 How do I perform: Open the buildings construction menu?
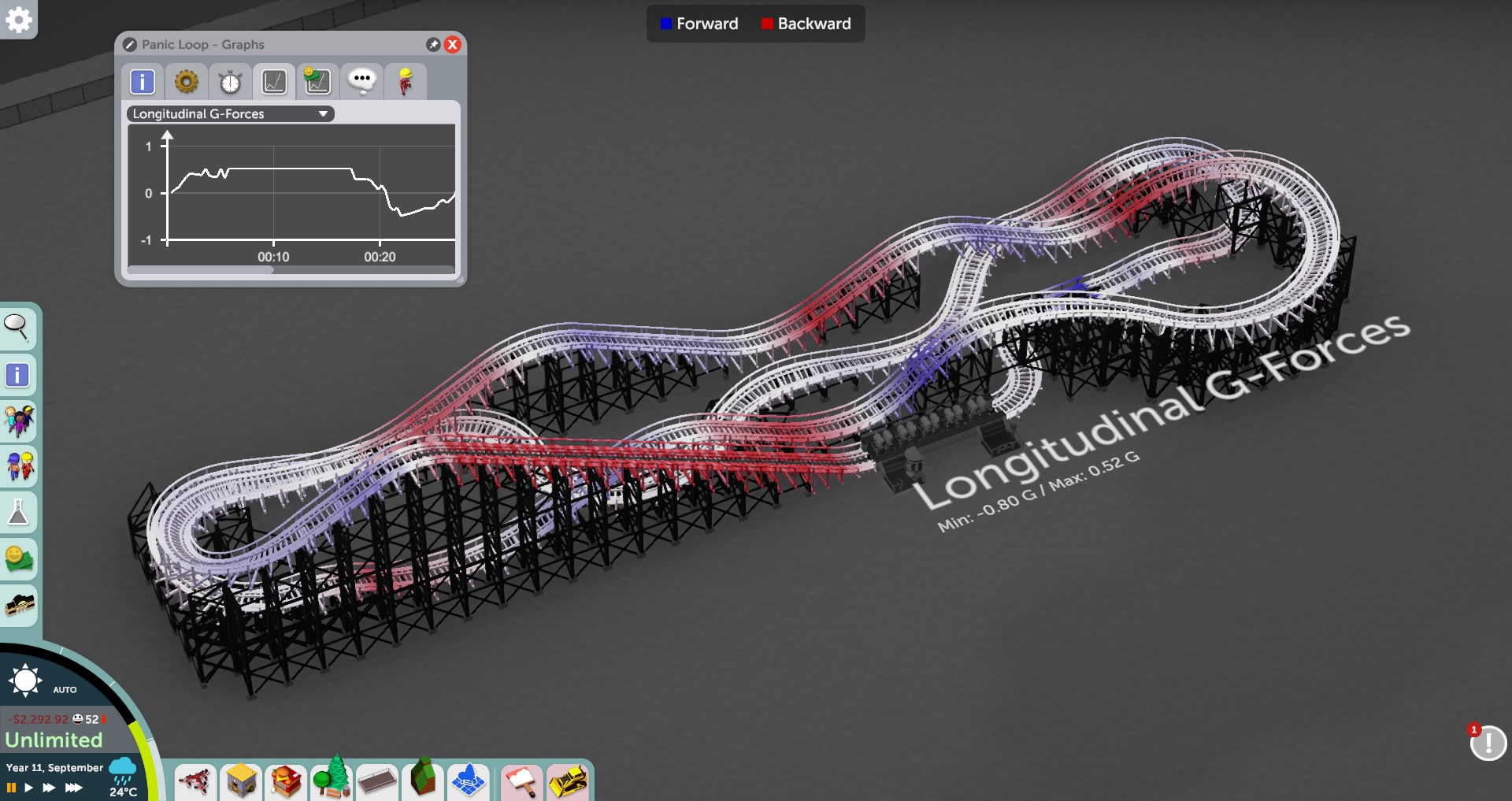240,782
